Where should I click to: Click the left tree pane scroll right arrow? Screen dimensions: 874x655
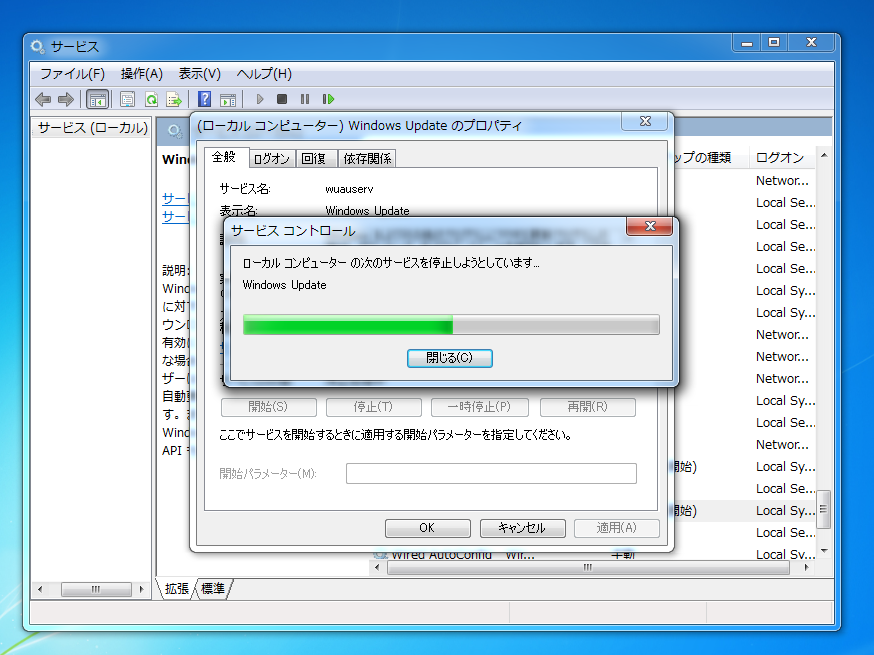pyautogui.click(x=142, y=589)
